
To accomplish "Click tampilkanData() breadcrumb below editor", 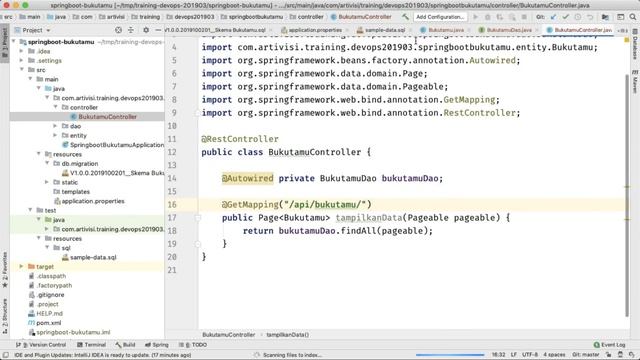I will [x=287, y=335].
